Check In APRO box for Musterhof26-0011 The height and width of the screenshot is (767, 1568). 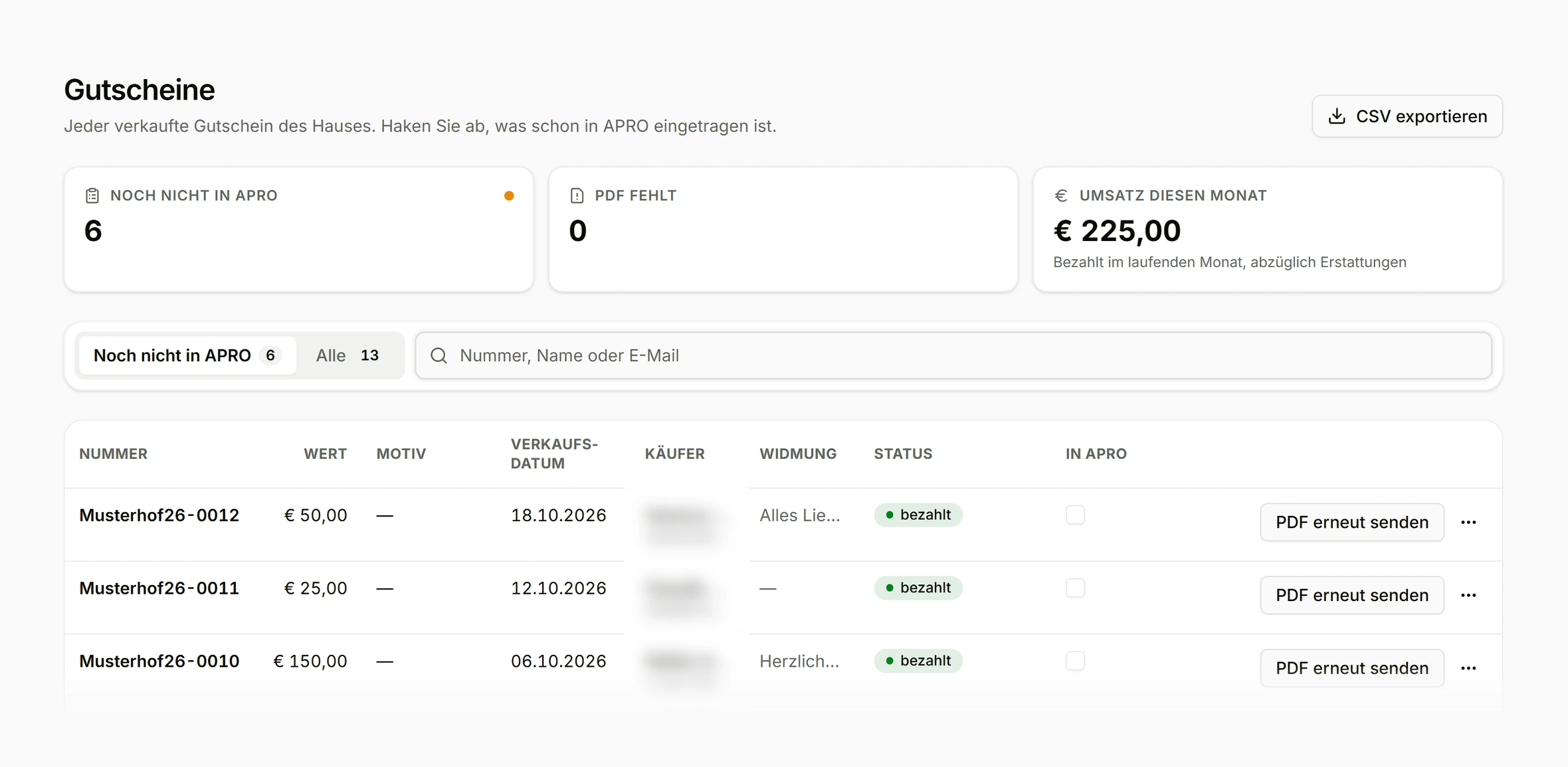coord(1075,588)
